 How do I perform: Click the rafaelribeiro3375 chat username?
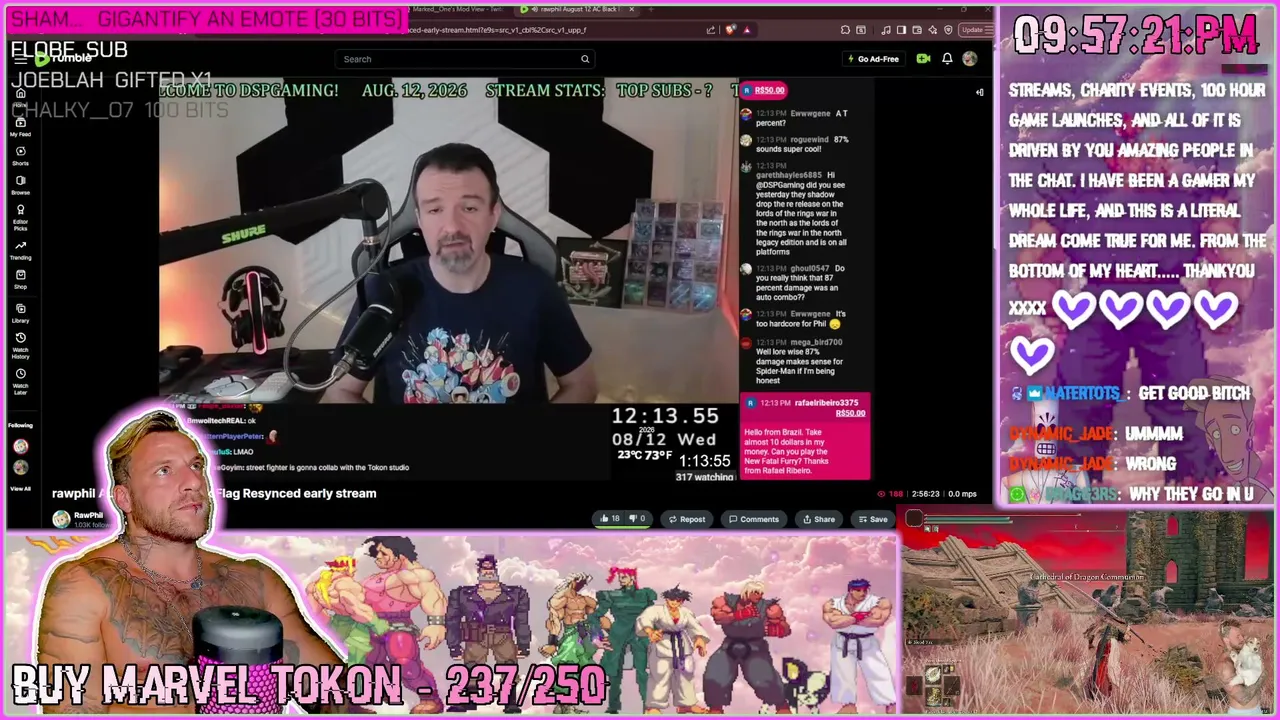[826, 403]
